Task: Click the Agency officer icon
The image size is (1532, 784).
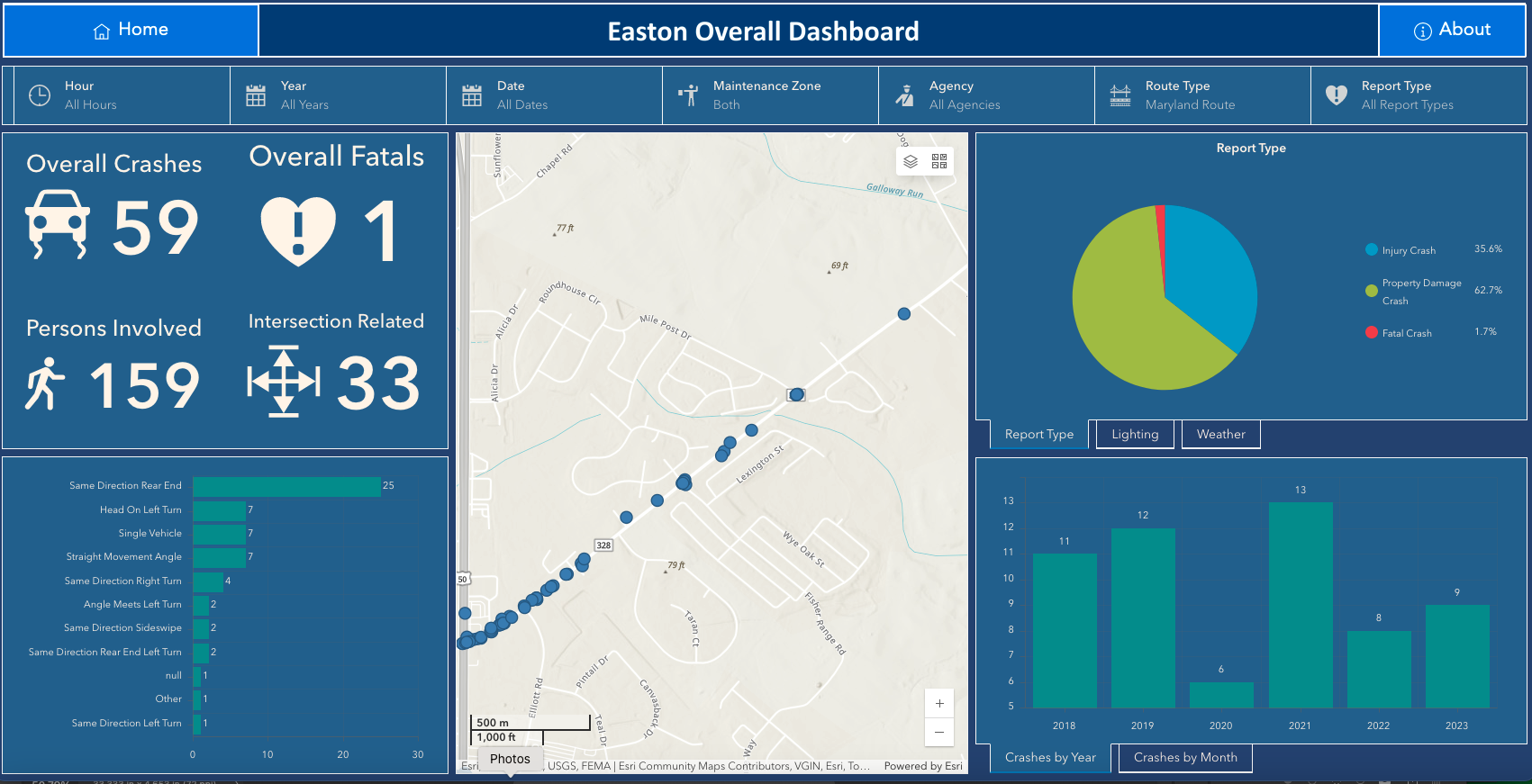Action: point(904,95)
